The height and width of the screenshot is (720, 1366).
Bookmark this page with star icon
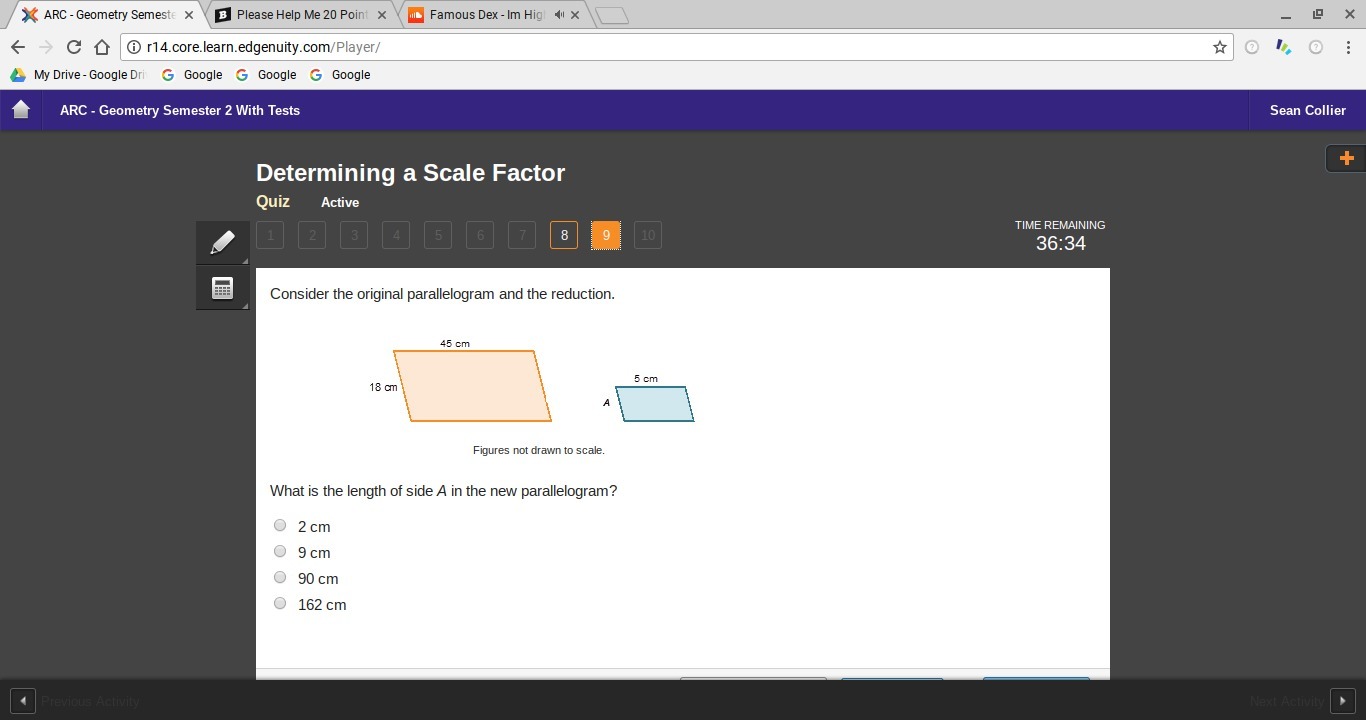[x=1220, y=47]
